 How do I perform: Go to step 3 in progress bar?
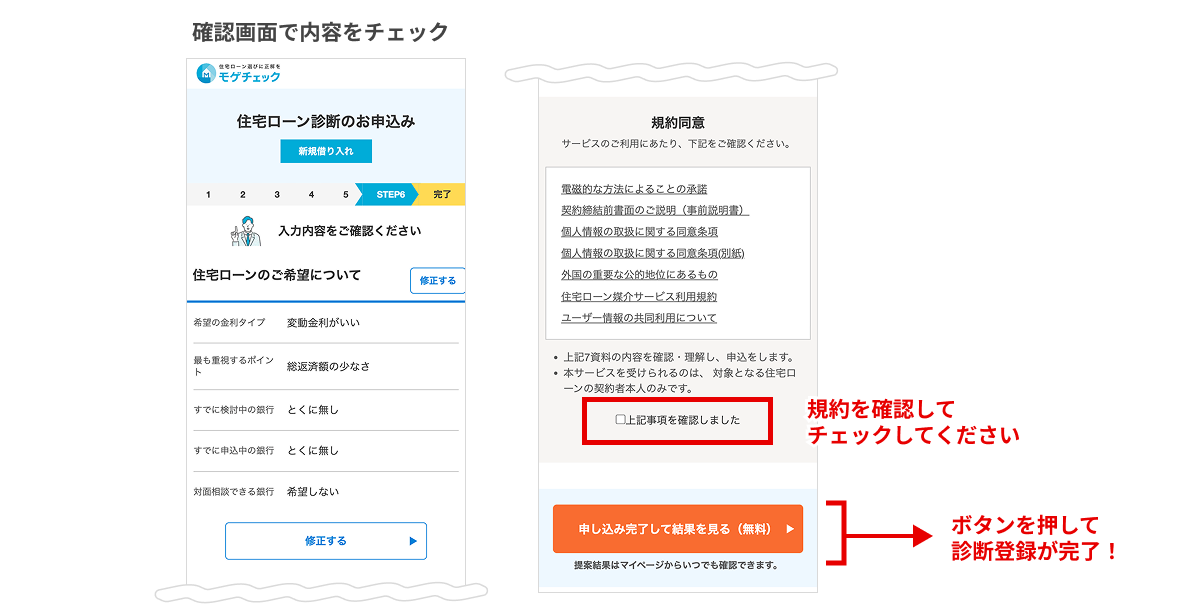277,194
